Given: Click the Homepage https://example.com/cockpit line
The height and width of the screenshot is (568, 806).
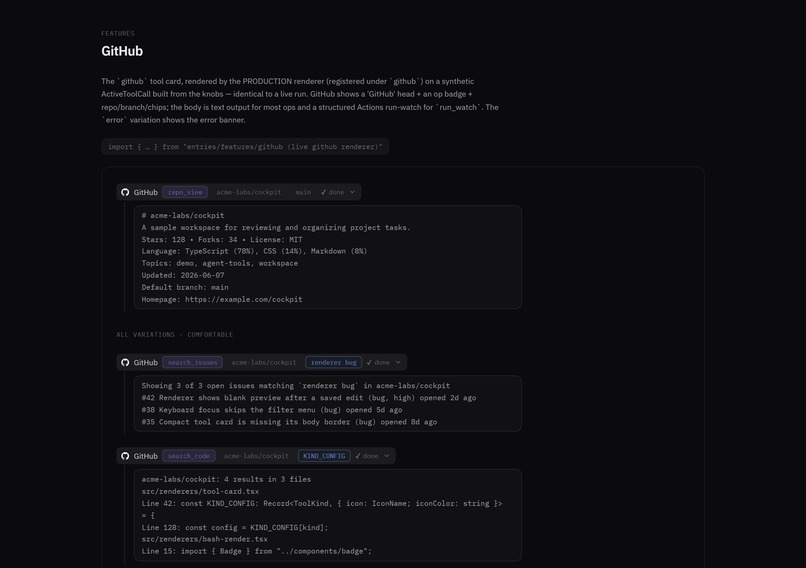Looking at the screenshot, I should (x=222, y=299).
